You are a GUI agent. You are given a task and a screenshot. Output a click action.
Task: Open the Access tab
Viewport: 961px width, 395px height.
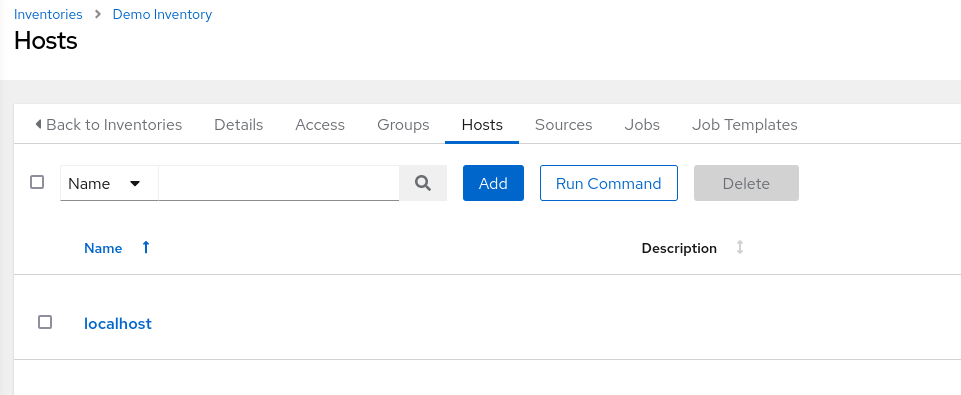click(320, 125)
